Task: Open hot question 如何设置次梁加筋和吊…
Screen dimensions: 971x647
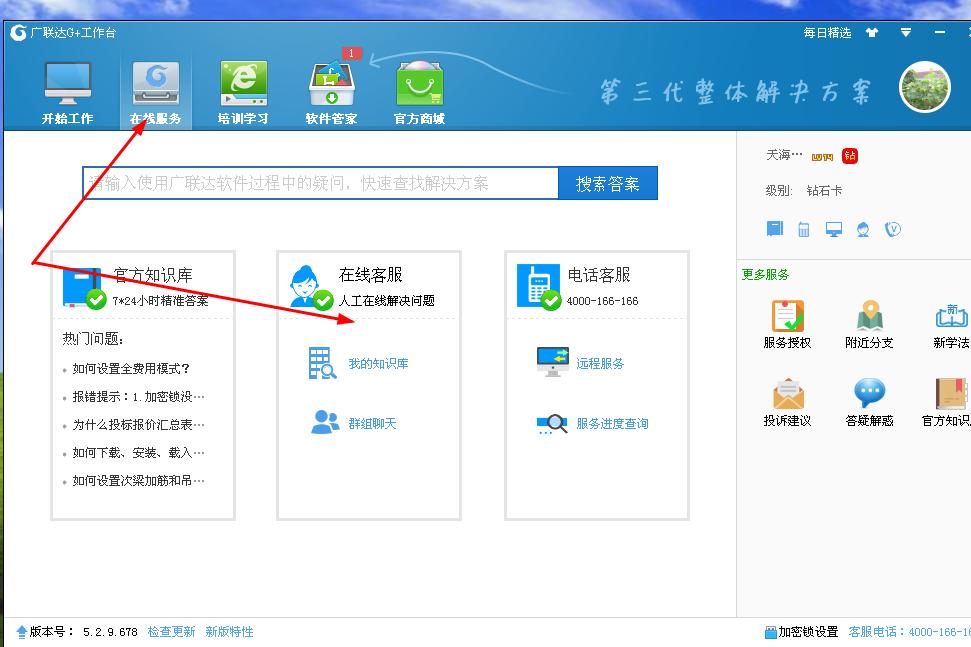Action: (x=138, y=480)
